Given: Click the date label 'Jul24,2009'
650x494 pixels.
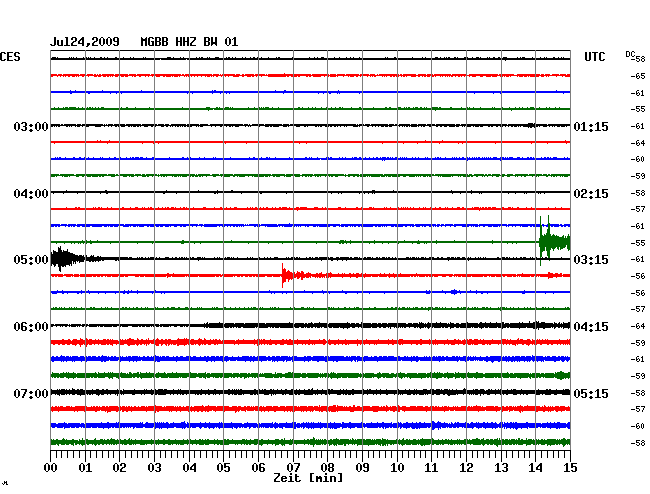Looking at the screenshot, I should coord(85,42).
